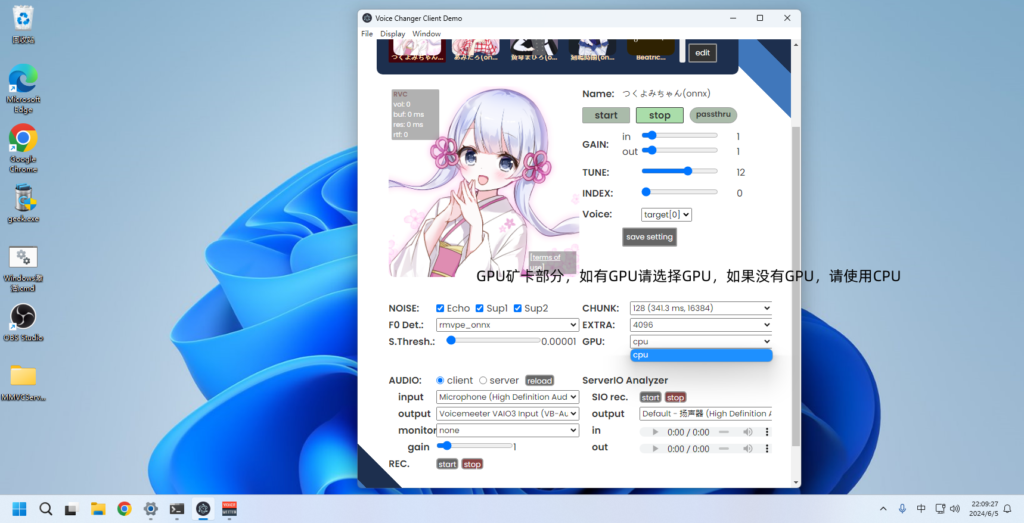This screenshot has height=523, width=1024.
Task: Play the ServerIO 'out' audio player
Action: (x=656, y=449)
